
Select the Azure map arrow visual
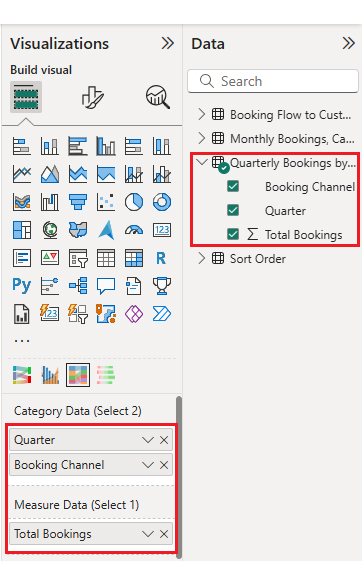pos(106,230)
